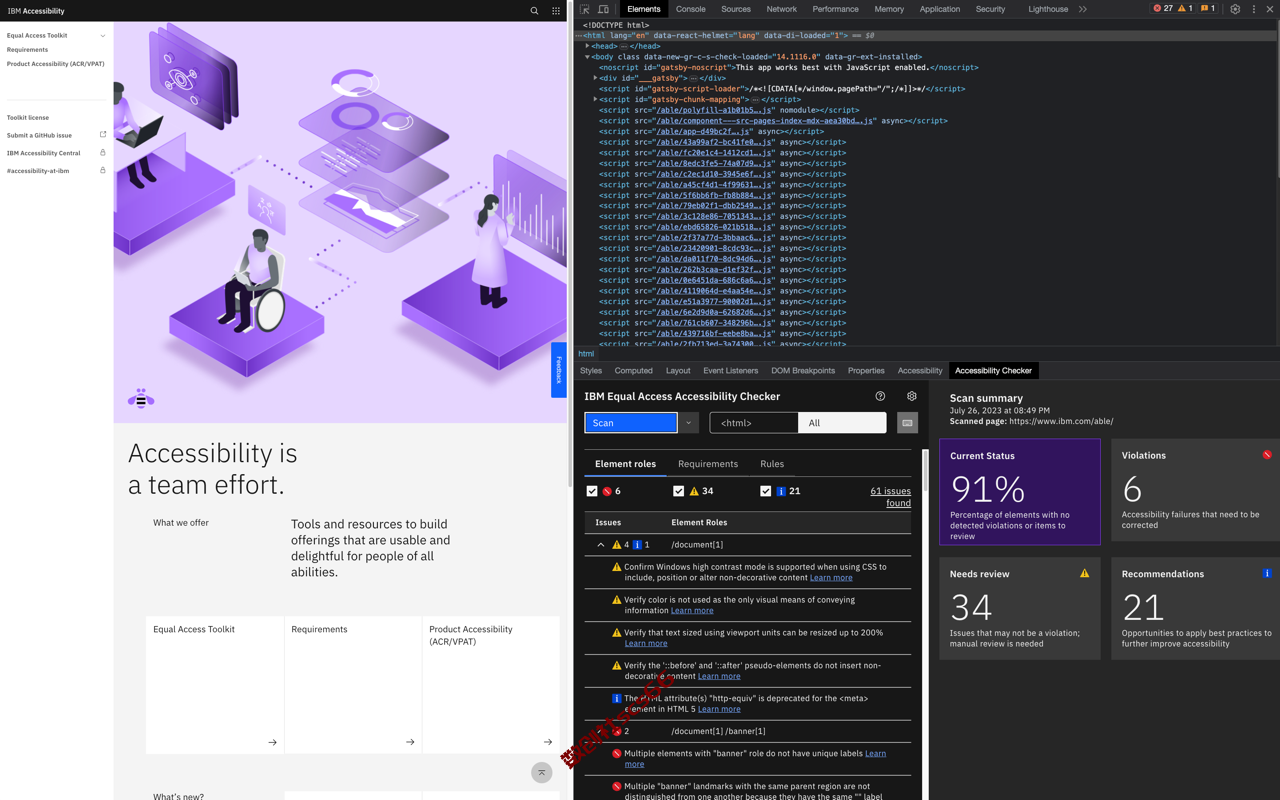Close the DevTools panel
The image size is (1280, 800).
tap(1270, 9)
